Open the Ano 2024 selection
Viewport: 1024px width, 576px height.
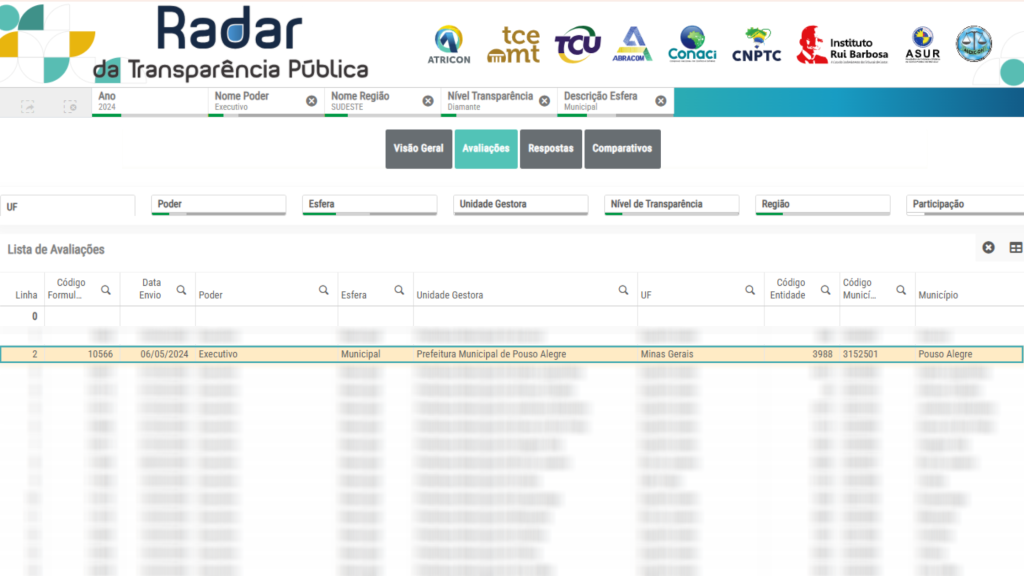149,102
